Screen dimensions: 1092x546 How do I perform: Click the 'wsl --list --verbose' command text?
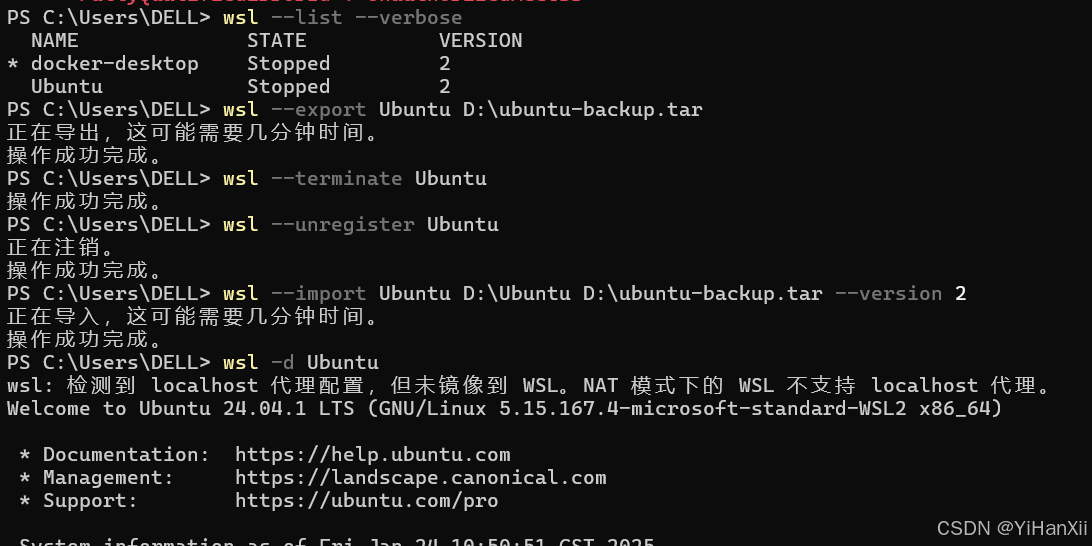point(343,17)
